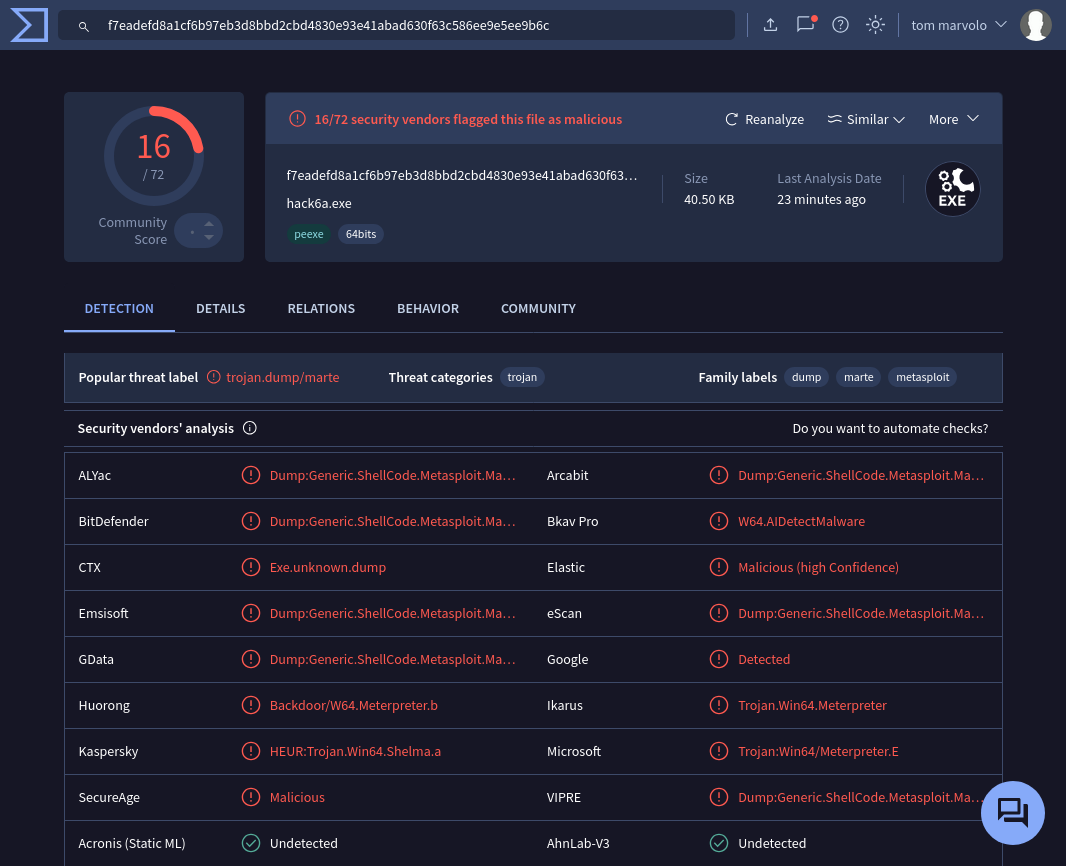Select the hack6a.exe file name
This screenshot has width=1066, height=866.
point(319,203)
